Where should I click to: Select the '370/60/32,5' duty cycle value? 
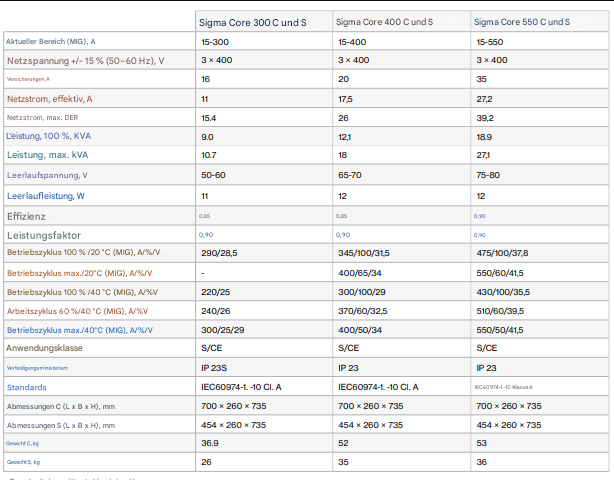click(x=363, y=311)
